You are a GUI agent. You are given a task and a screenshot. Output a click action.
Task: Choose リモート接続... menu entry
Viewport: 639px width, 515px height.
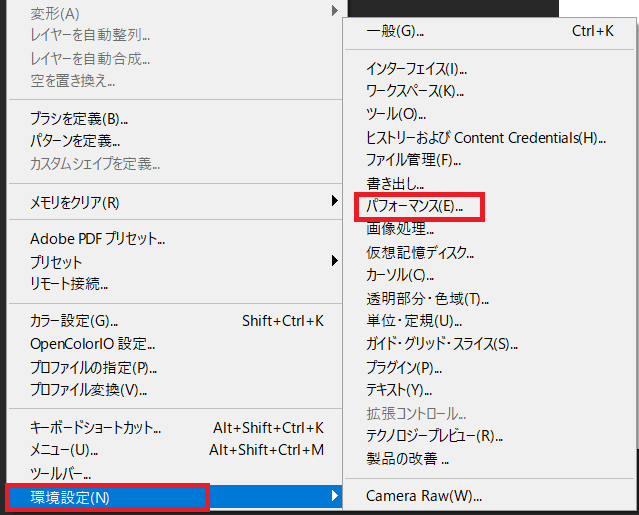[x=175, y=284]
